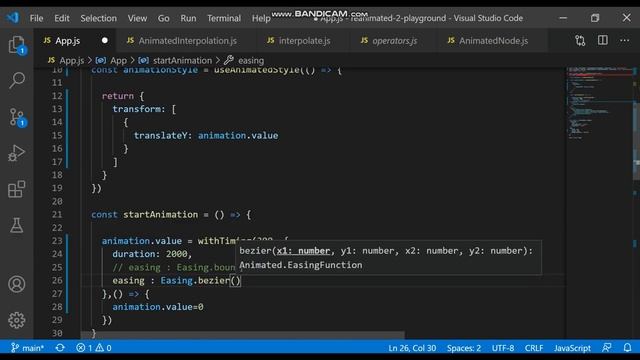Open the Go menu
The height and width of the screenshot is (360, 640).
tap(164, 18)
